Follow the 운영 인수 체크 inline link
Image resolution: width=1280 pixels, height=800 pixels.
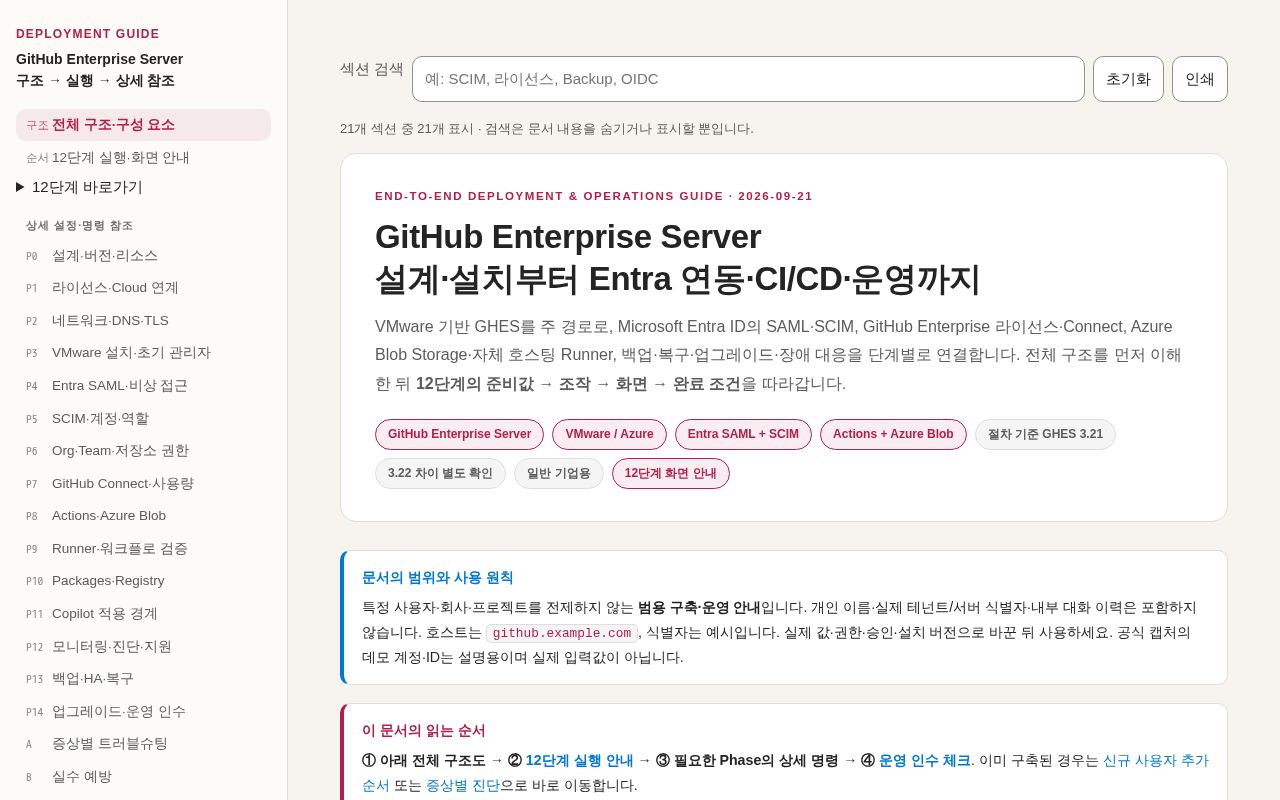925,760
